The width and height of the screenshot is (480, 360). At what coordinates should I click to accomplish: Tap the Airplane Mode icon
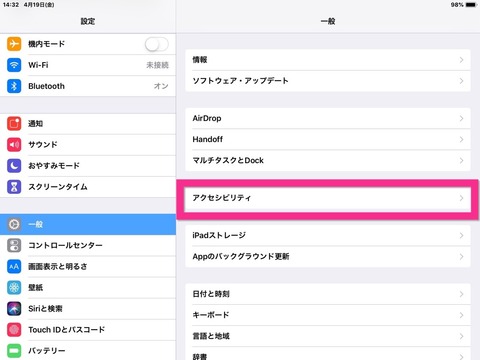point(14,44)
